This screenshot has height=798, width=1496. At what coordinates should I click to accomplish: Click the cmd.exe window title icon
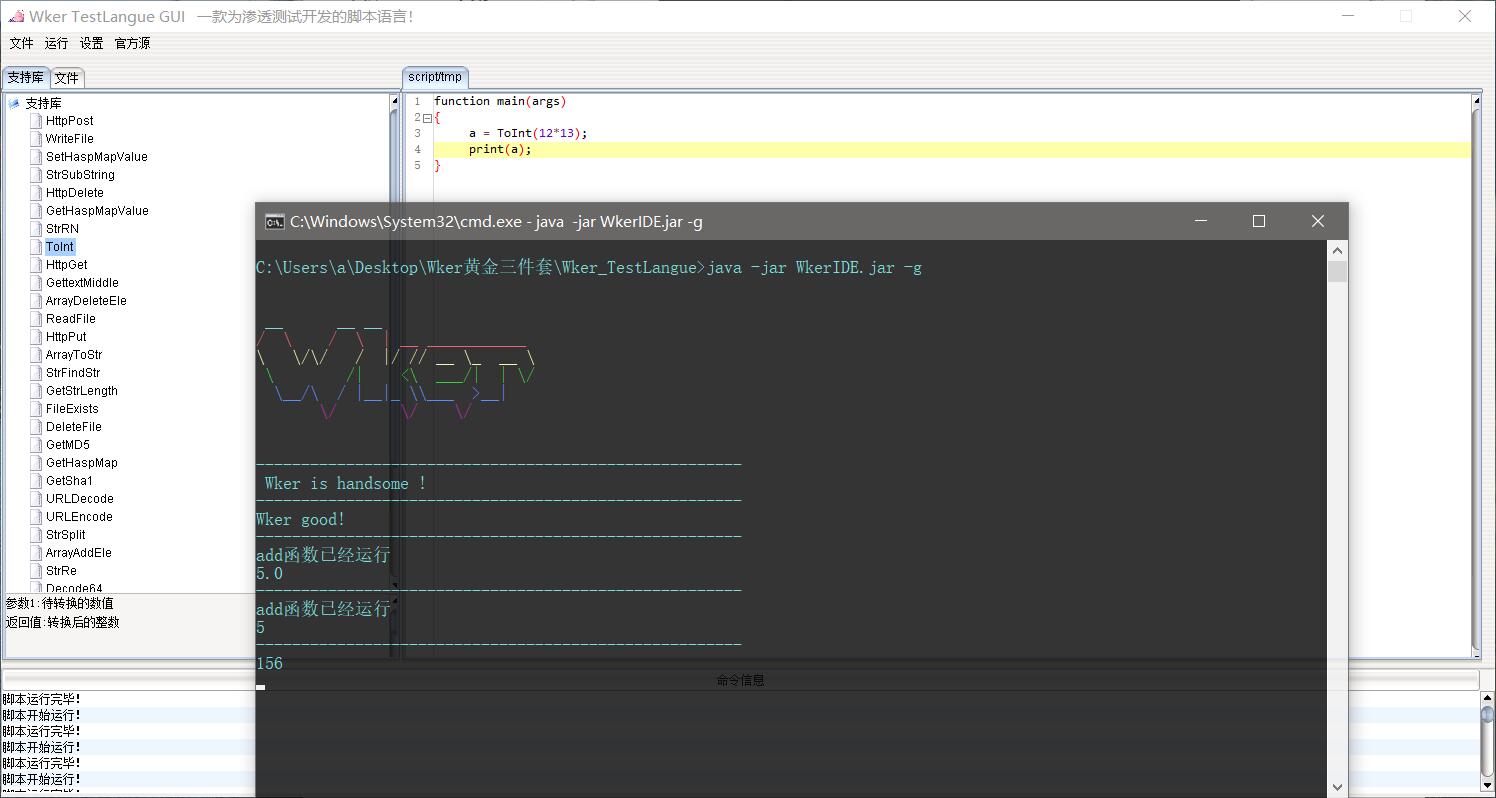tap(274, 222)
